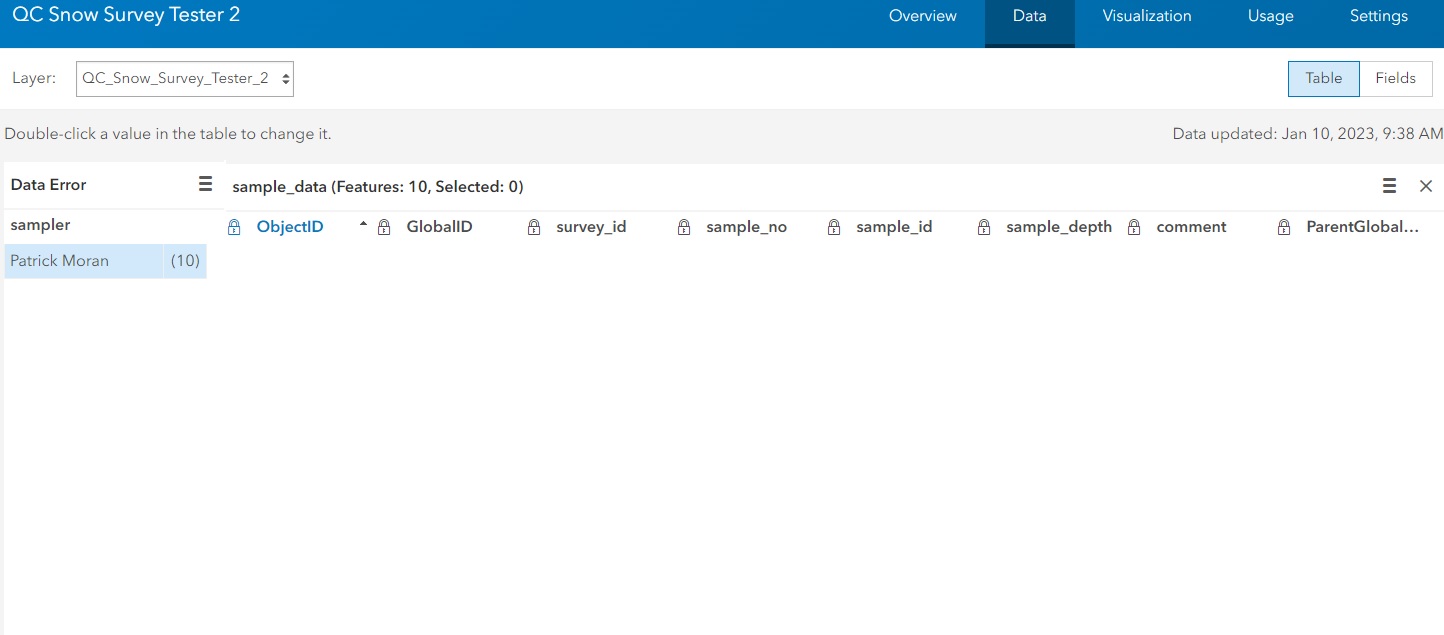The height and width of the screenshot is (635, 1444).
Task: Open the Layer selection dropdown
Action: click(x=184, y=78)
